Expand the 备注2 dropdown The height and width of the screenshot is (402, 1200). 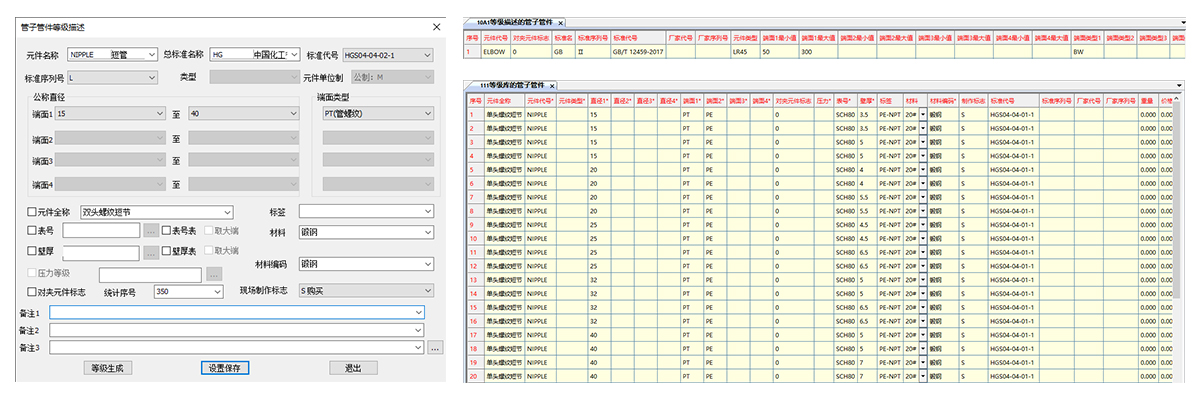point(238,330)
